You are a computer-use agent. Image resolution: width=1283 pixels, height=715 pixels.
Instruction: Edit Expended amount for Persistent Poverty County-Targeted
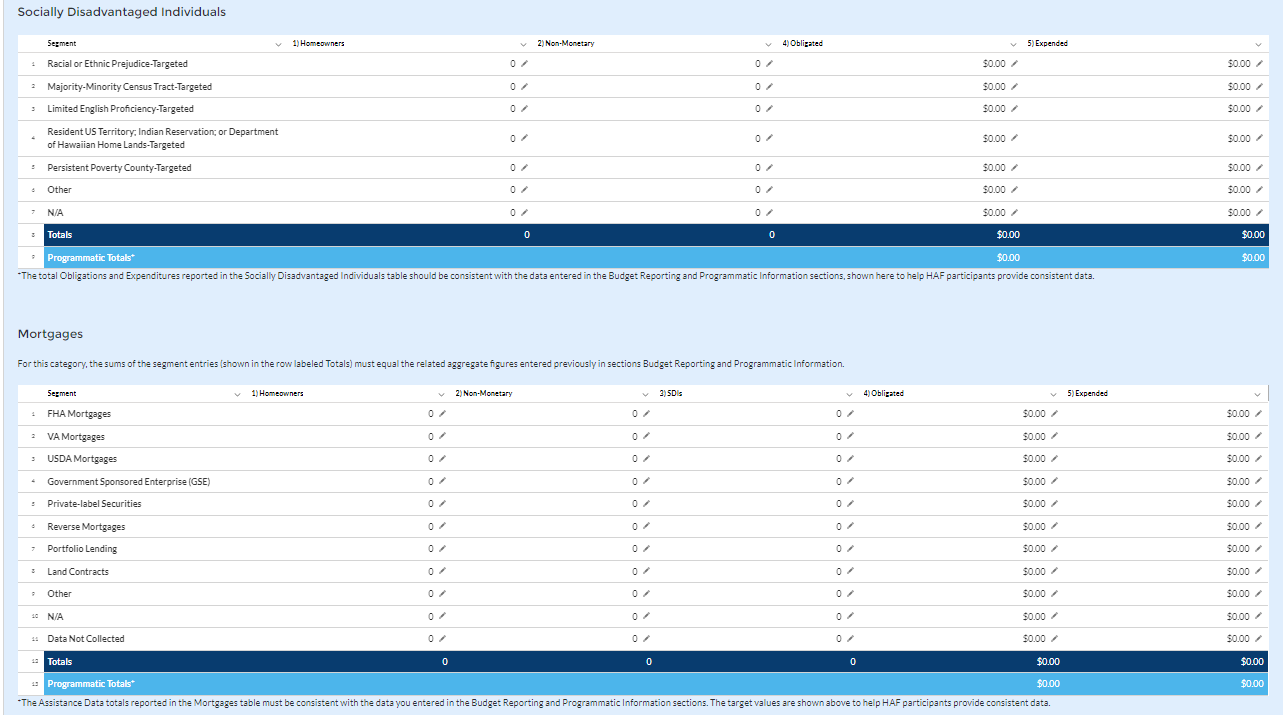click(1258, 168)
